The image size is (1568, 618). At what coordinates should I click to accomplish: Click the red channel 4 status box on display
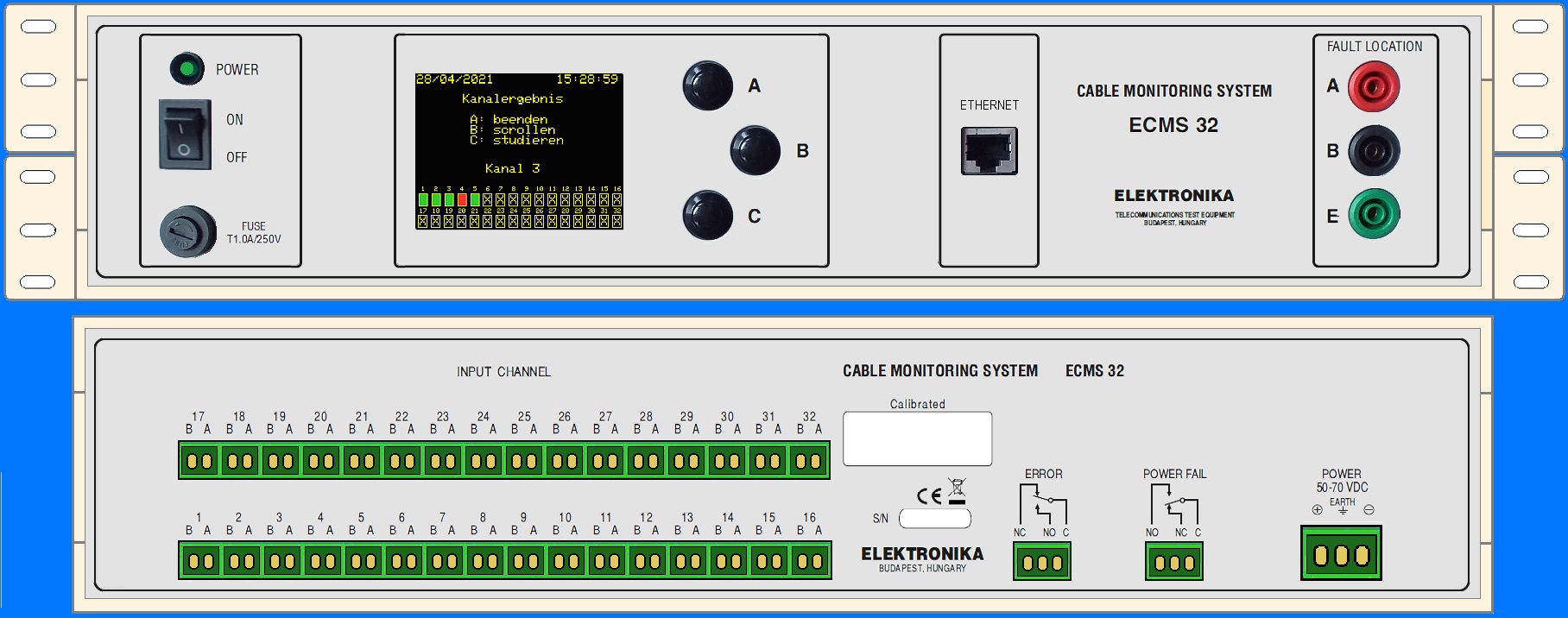[x=462, y=199]
